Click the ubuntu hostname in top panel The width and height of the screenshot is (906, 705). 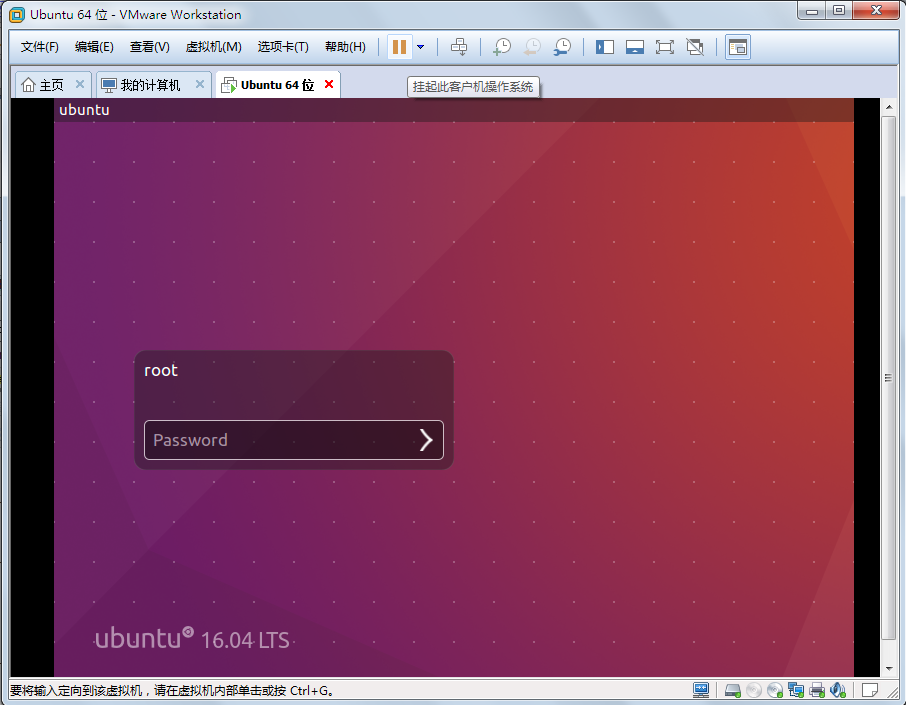pyautogui.click(x=84, y=110)
